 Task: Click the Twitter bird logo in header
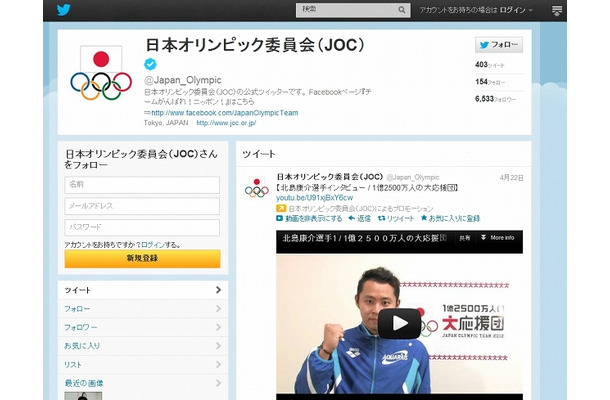pyautogui.click(x=63, y=10)
